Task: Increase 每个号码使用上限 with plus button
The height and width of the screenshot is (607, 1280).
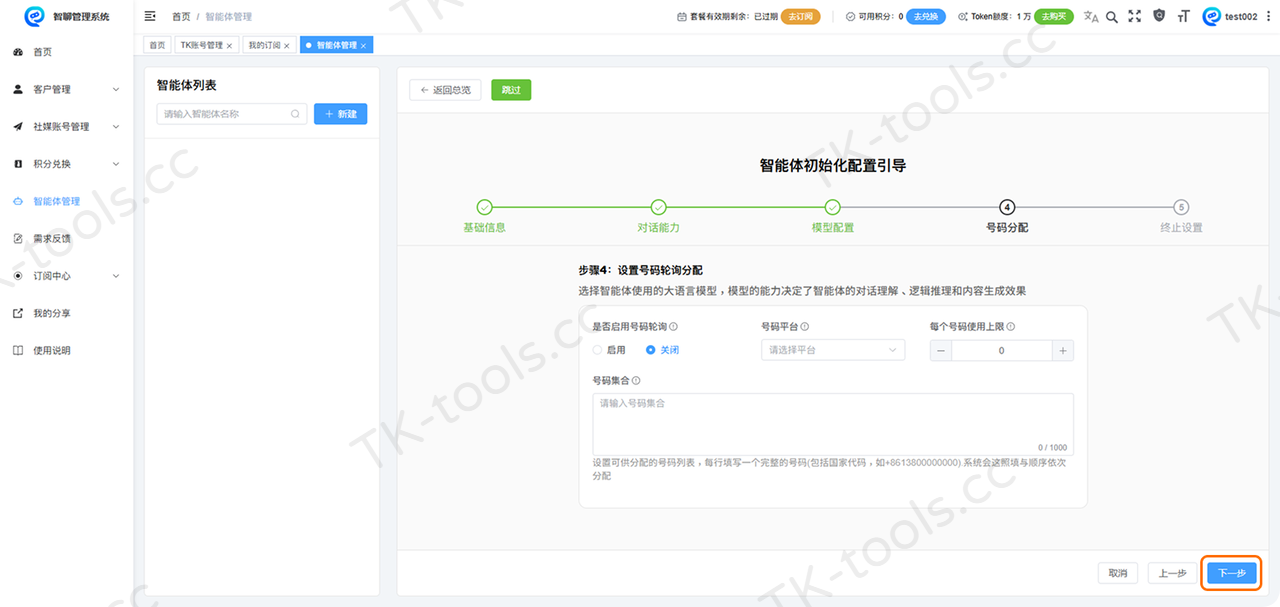Action: point(1063,351)
